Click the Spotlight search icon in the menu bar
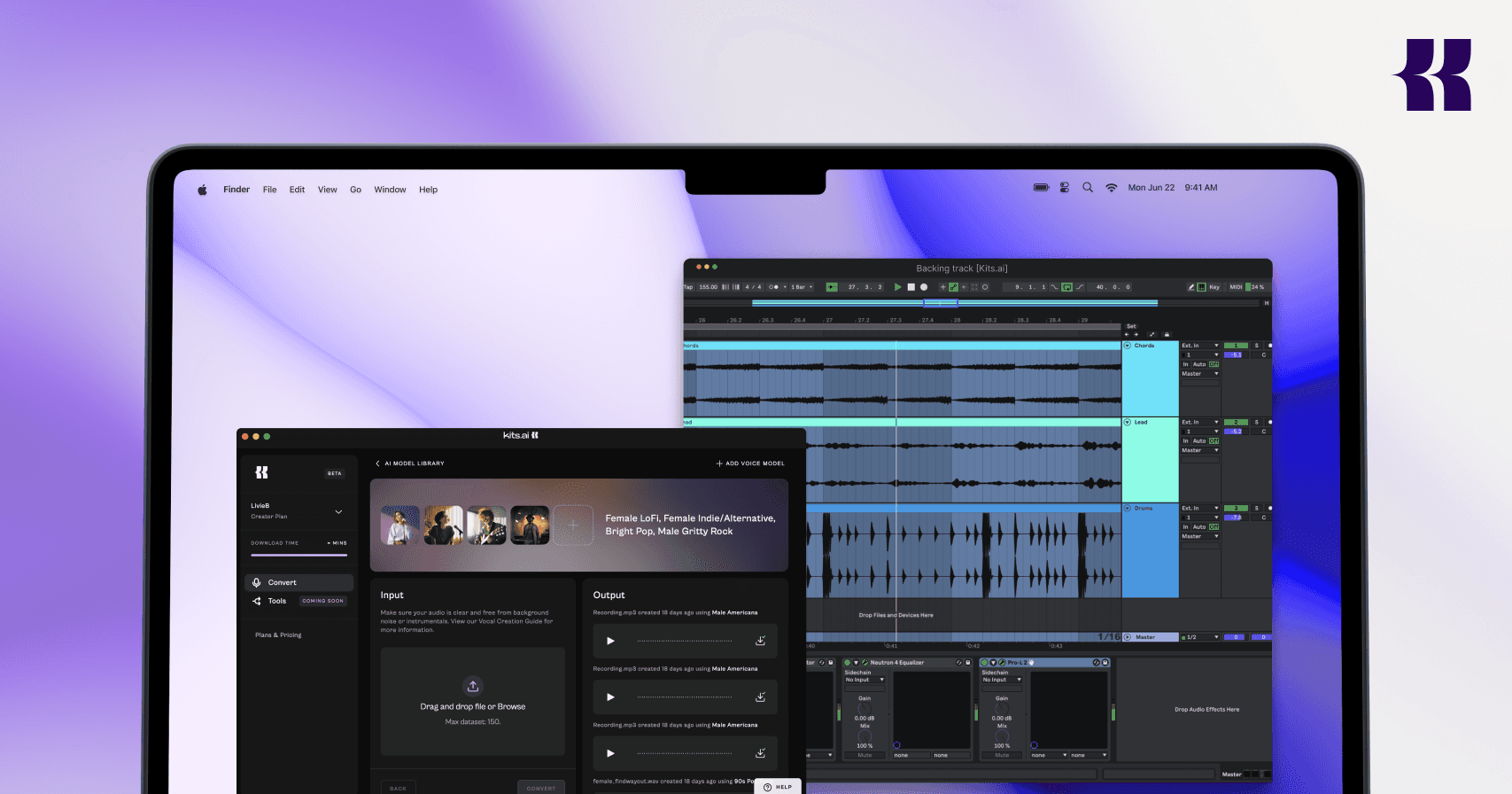1512x794 pixels. (x=1088, y=188)
